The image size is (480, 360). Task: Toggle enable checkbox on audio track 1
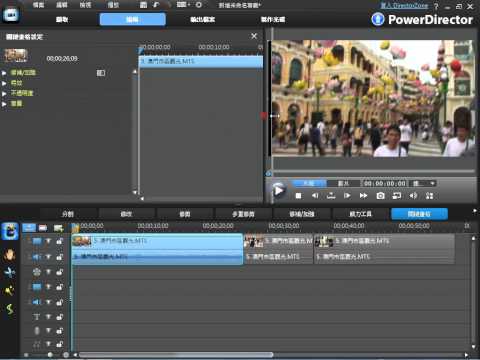click(48, 257)
